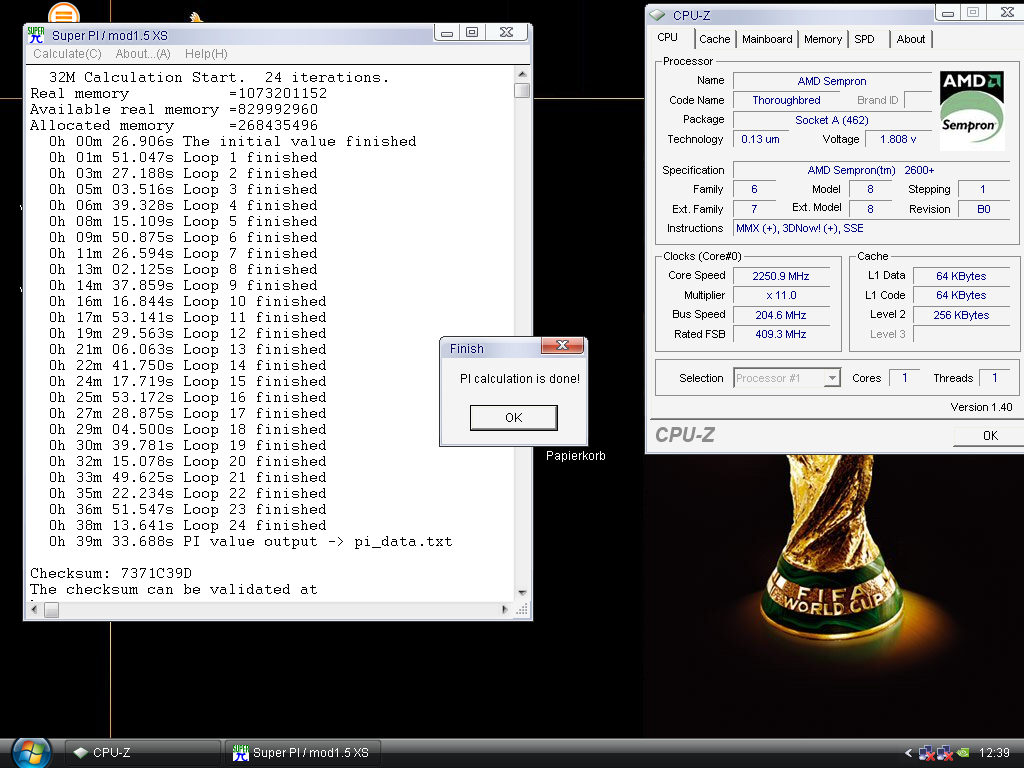This screenshot has width=1024, height=768.
Task: Click the system clock showing 12:39
Action: [994, 753]
